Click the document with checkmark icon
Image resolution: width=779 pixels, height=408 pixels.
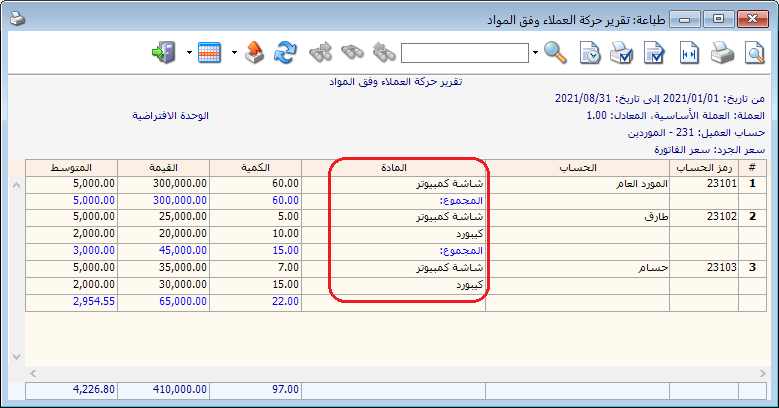point(654,53)
